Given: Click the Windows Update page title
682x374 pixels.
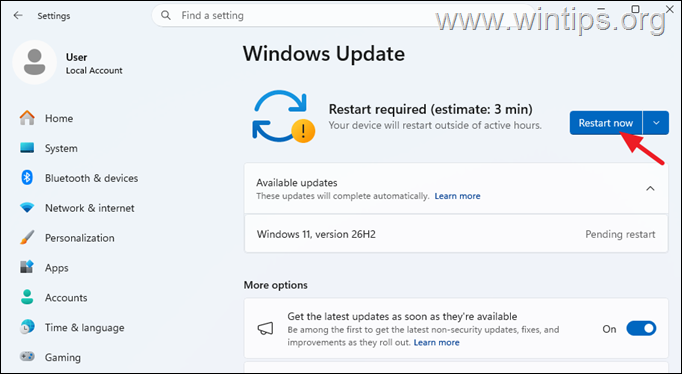Looking at the screenshot, I should click(x=324, y=54).
